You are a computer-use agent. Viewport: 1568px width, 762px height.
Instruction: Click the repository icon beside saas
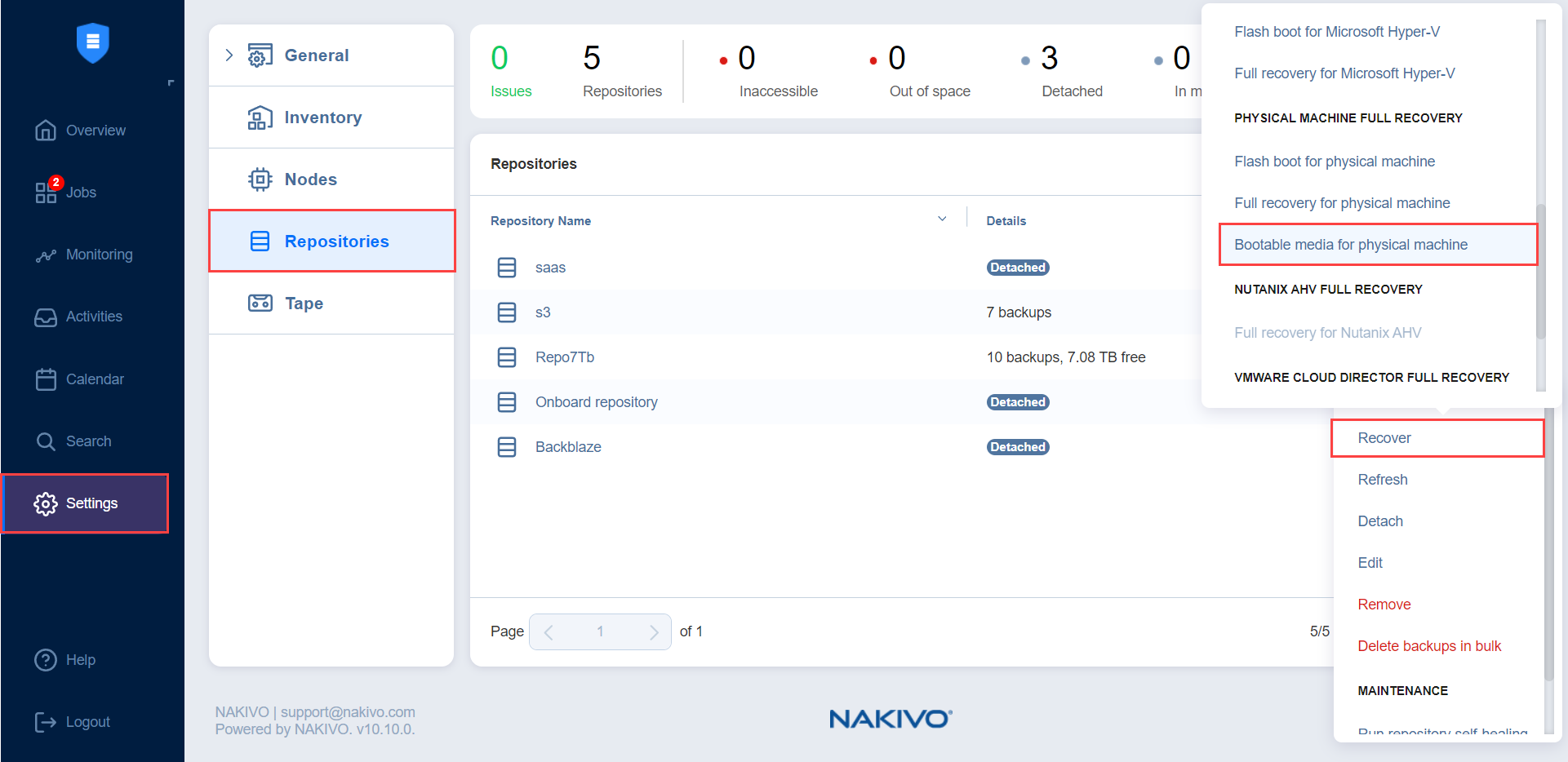[507, 268]
